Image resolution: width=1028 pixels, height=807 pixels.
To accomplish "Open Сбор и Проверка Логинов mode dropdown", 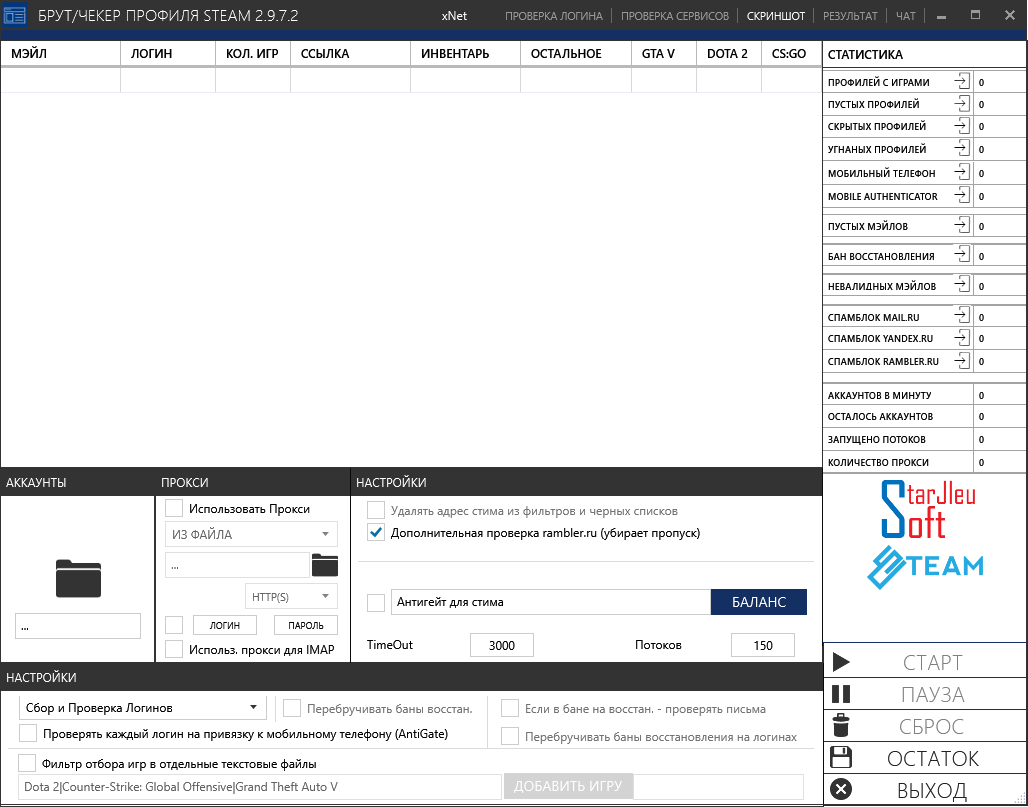I will pos(143,707).
